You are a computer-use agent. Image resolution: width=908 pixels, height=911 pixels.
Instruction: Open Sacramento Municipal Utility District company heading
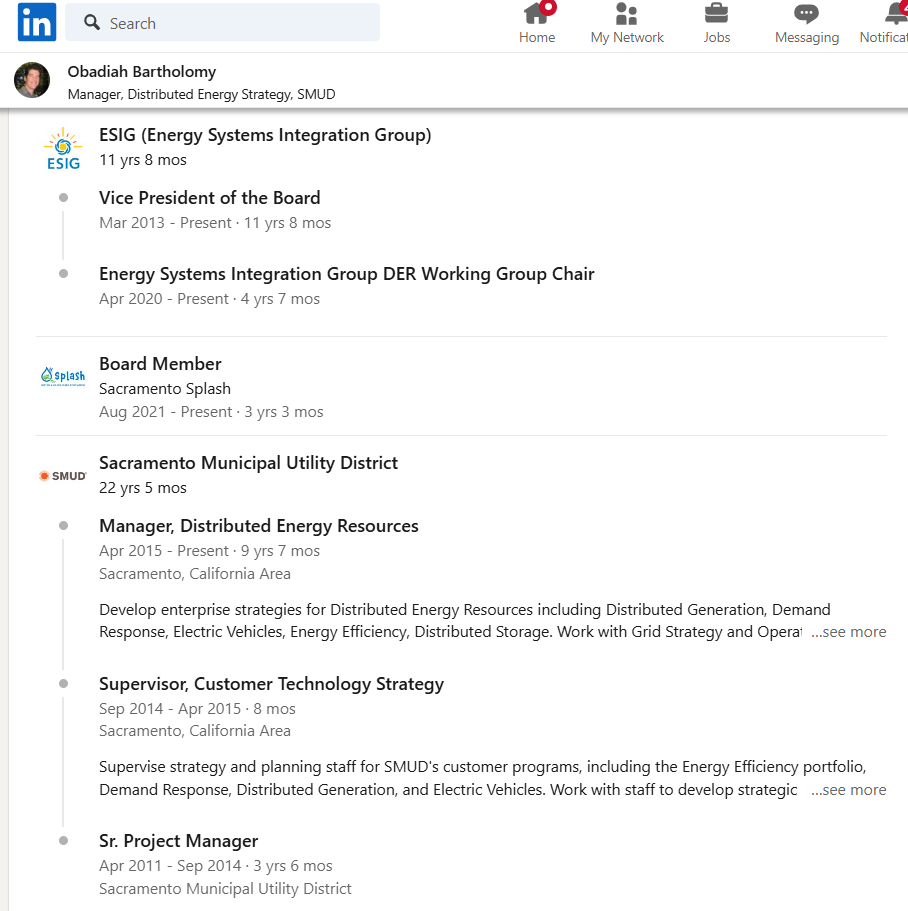click(248, 462)
